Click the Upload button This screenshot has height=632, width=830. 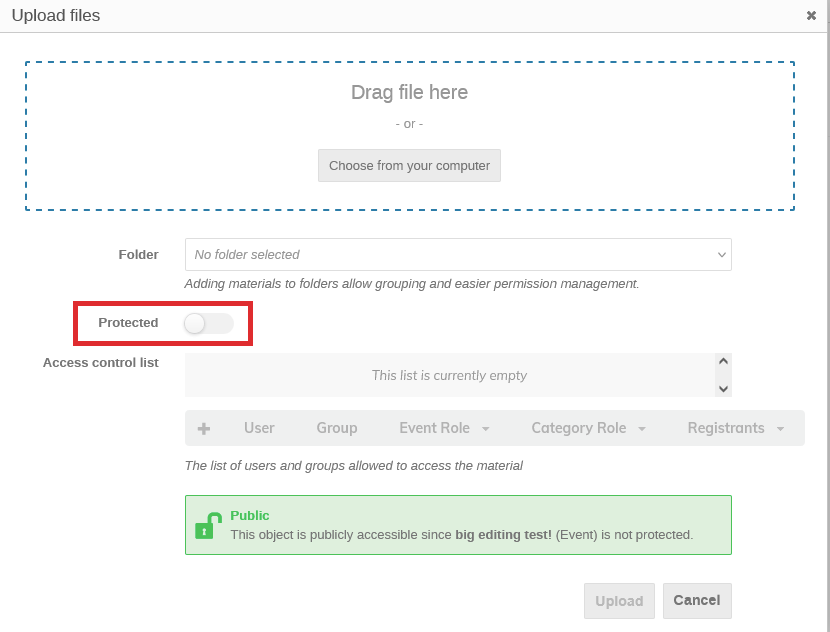pyautogui.click(x=619, y=601)
